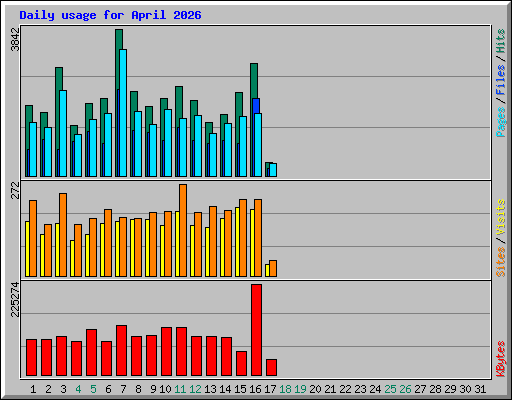
Task: Click day label 29 on the axis
Action: point(450,389)
